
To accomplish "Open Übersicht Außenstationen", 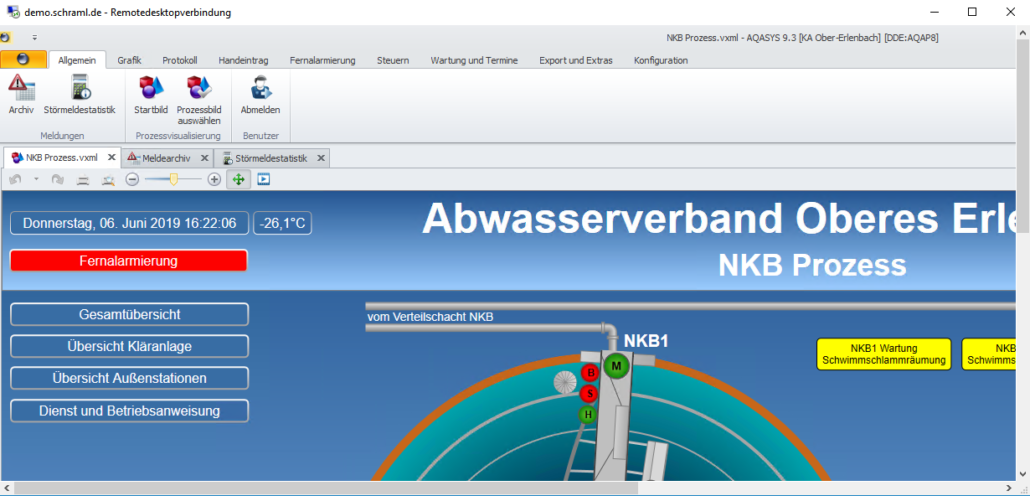I will (x=129, y=378).
